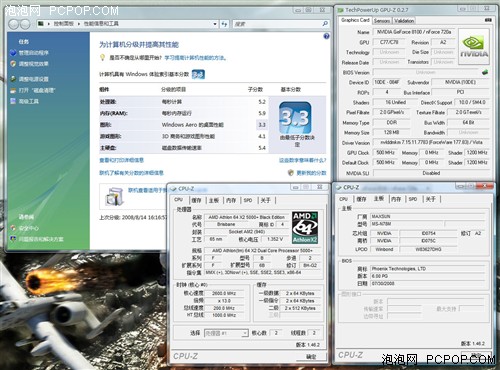The height and width of the screenshot is (370, 500).
Task: Open the 关于 tab in the right CPU-Z window
Action: 430,199
